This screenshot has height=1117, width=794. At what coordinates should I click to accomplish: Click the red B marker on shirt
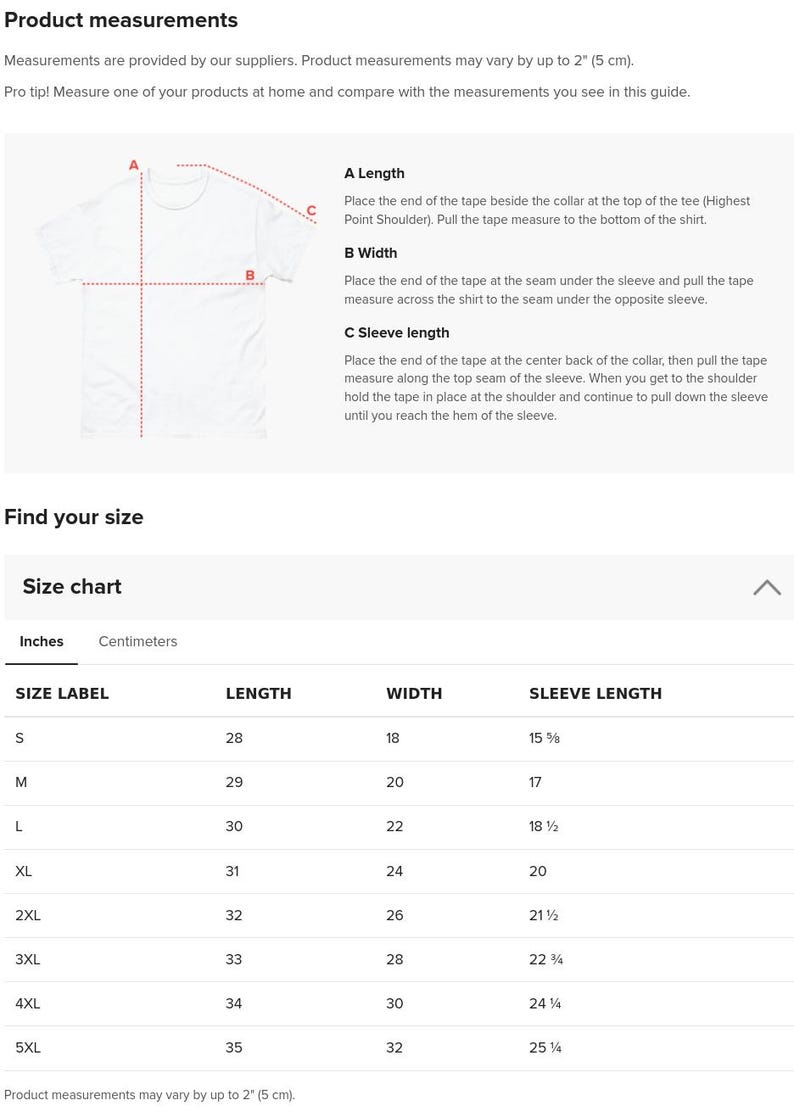pyautogui.click(x=250, y=275)
